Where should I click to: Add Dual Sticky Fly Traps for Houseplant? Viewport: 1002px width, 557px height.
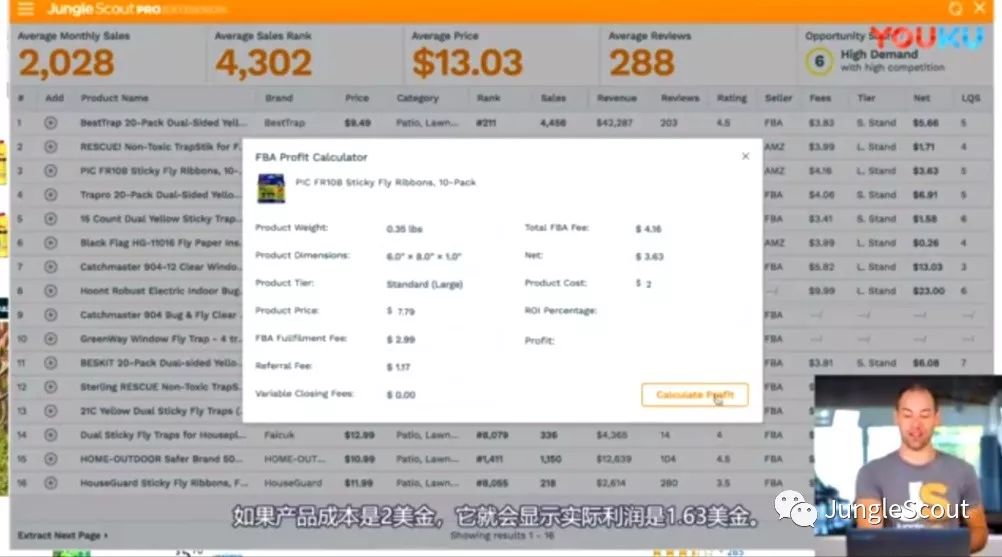coord(50,435)
